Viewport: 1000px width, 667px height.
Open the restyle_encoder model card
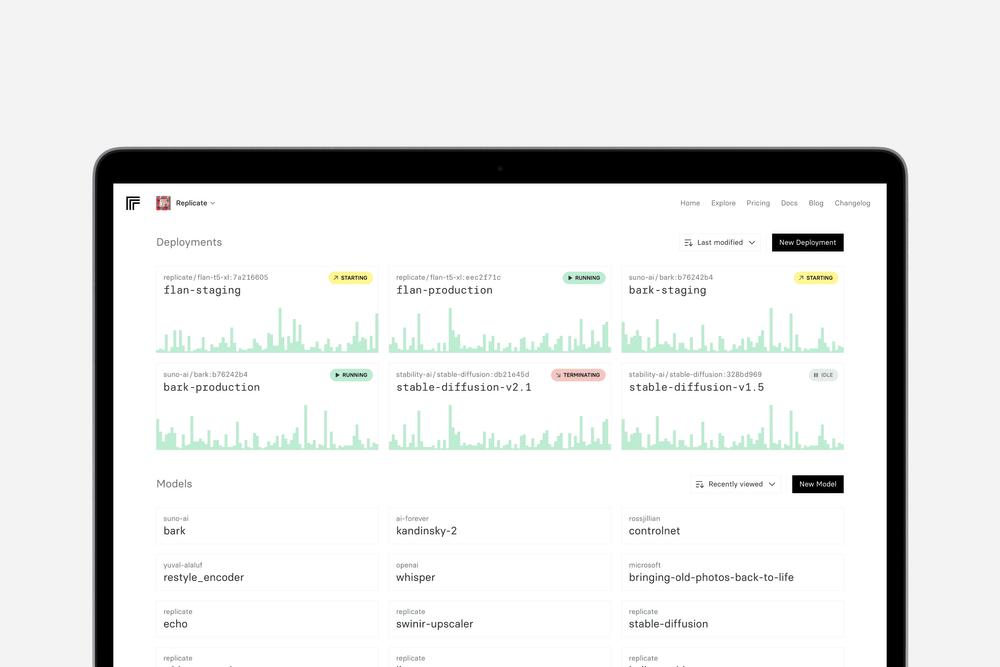(x=267, y=573)
